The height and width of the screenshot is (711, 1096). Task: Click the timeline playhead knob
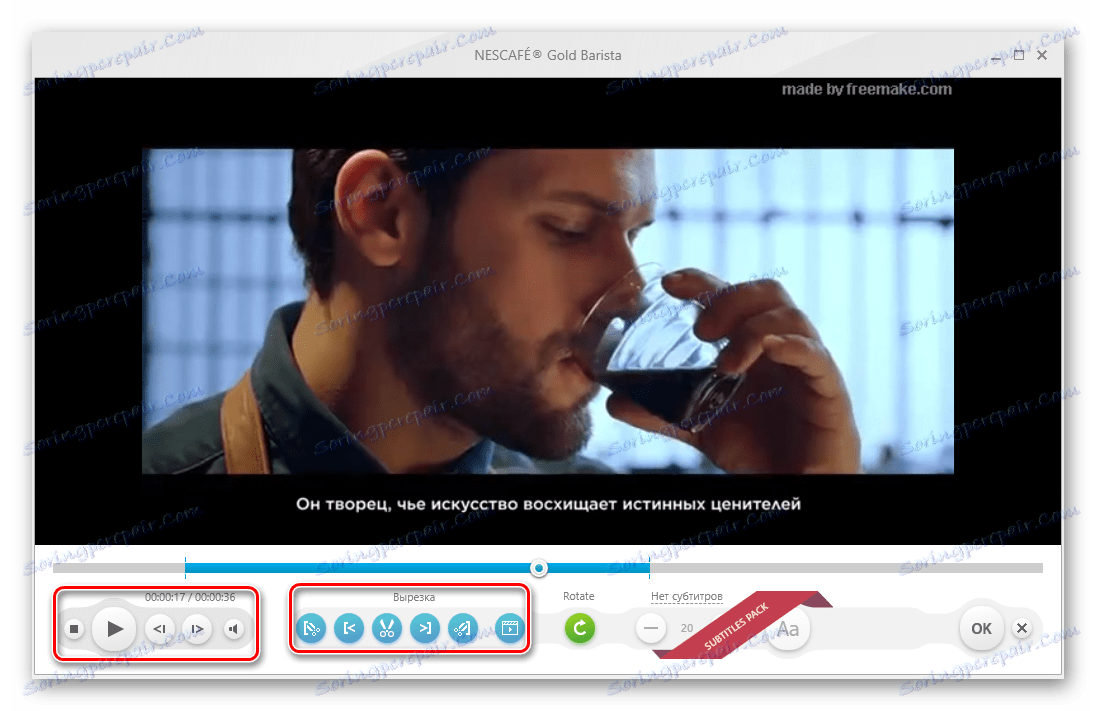pyautogui.click(x=538, y=568)
